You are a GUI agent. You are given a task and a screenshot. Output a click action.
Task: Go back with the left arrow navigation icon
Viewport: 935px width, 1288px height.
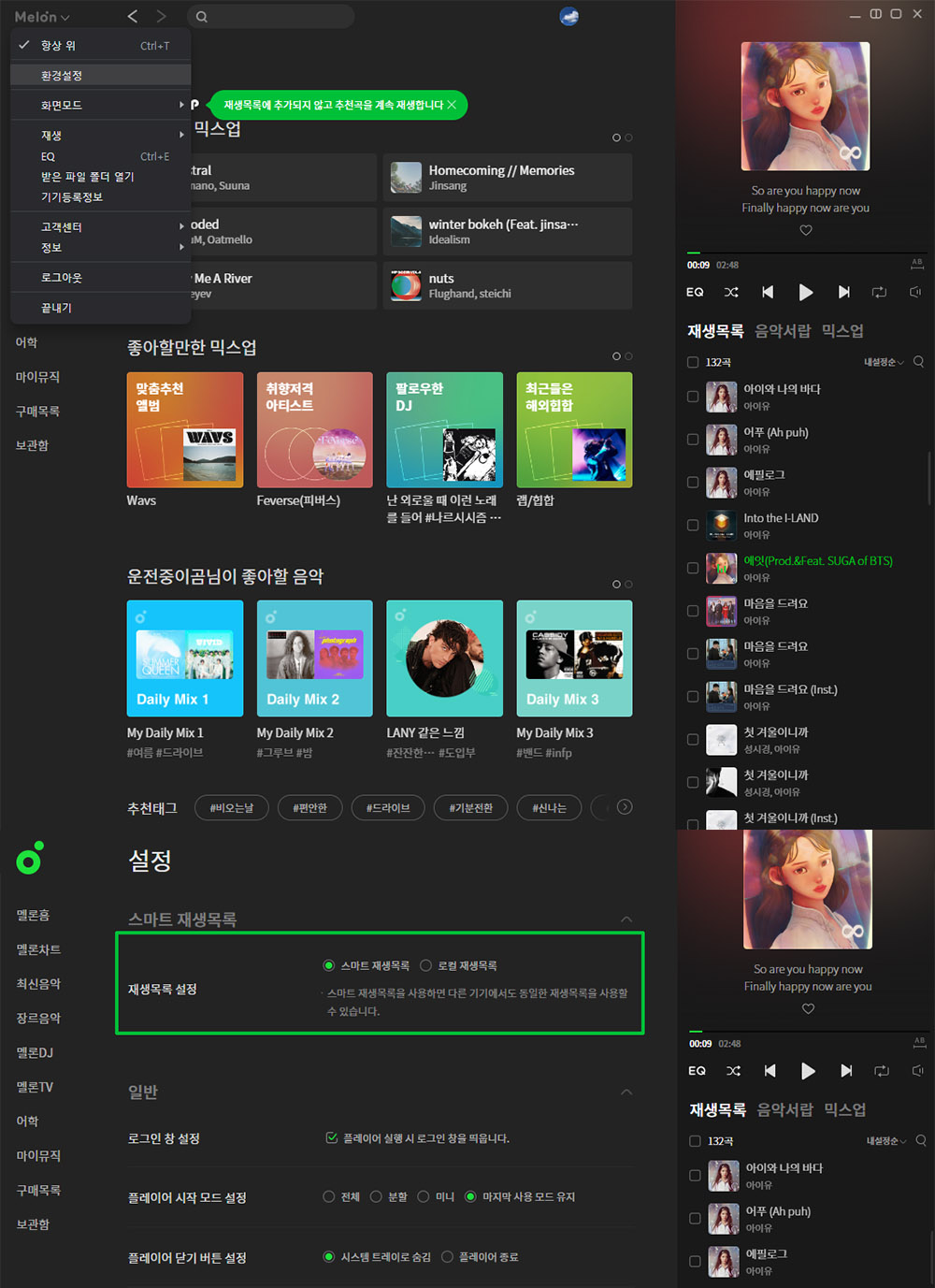(133, 16)
